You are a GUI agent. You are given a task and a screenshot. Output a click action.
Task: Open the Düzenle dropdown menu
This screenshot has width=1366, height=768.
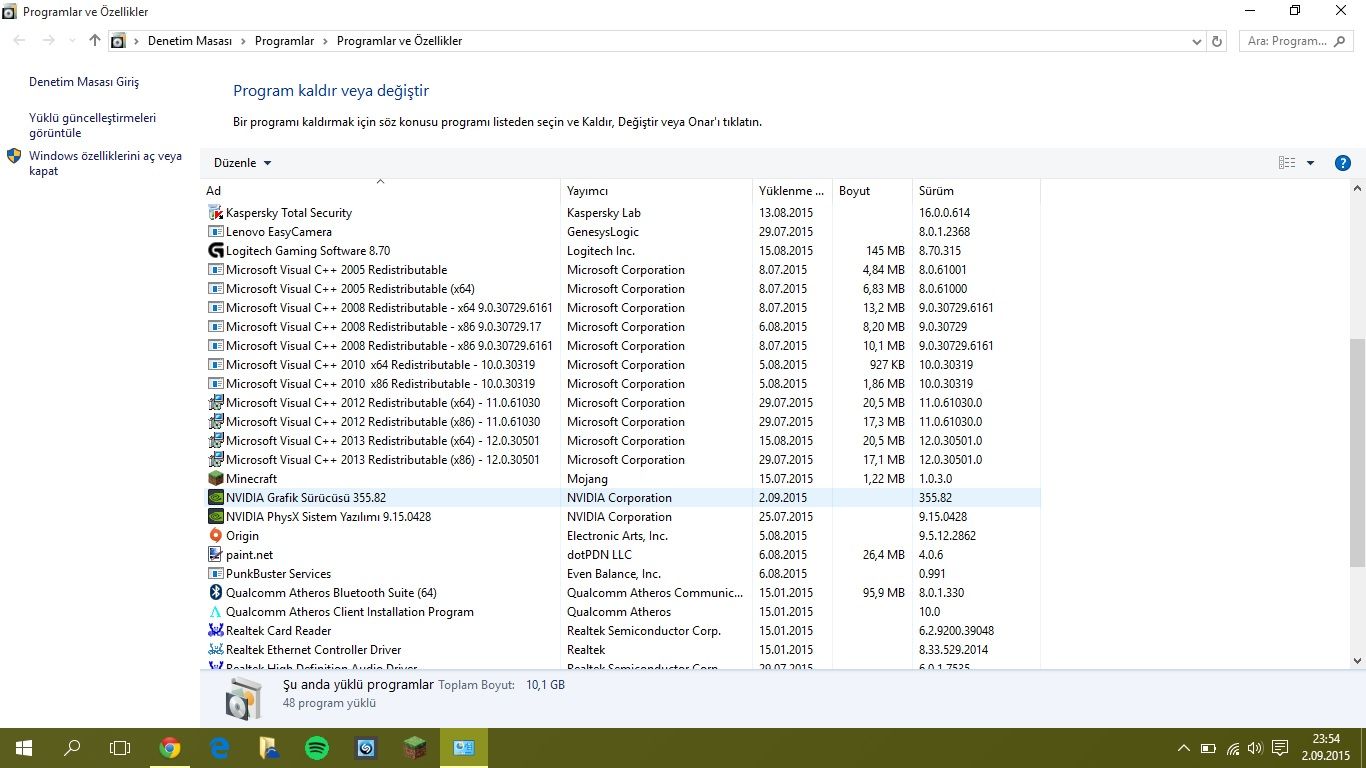click(x=243, y=163)
